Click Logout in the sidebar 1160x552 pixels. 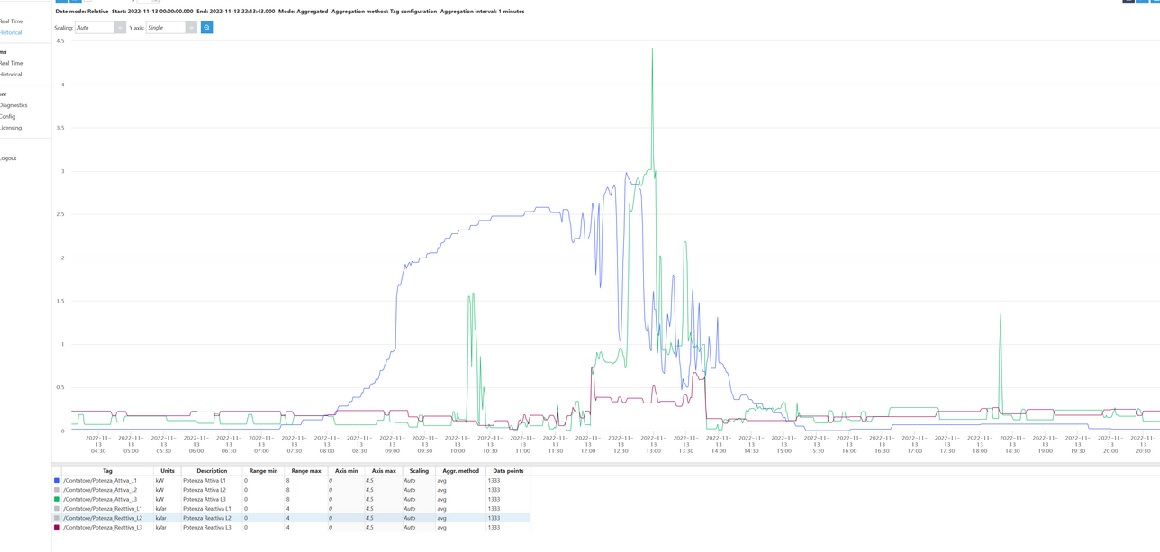8,158
